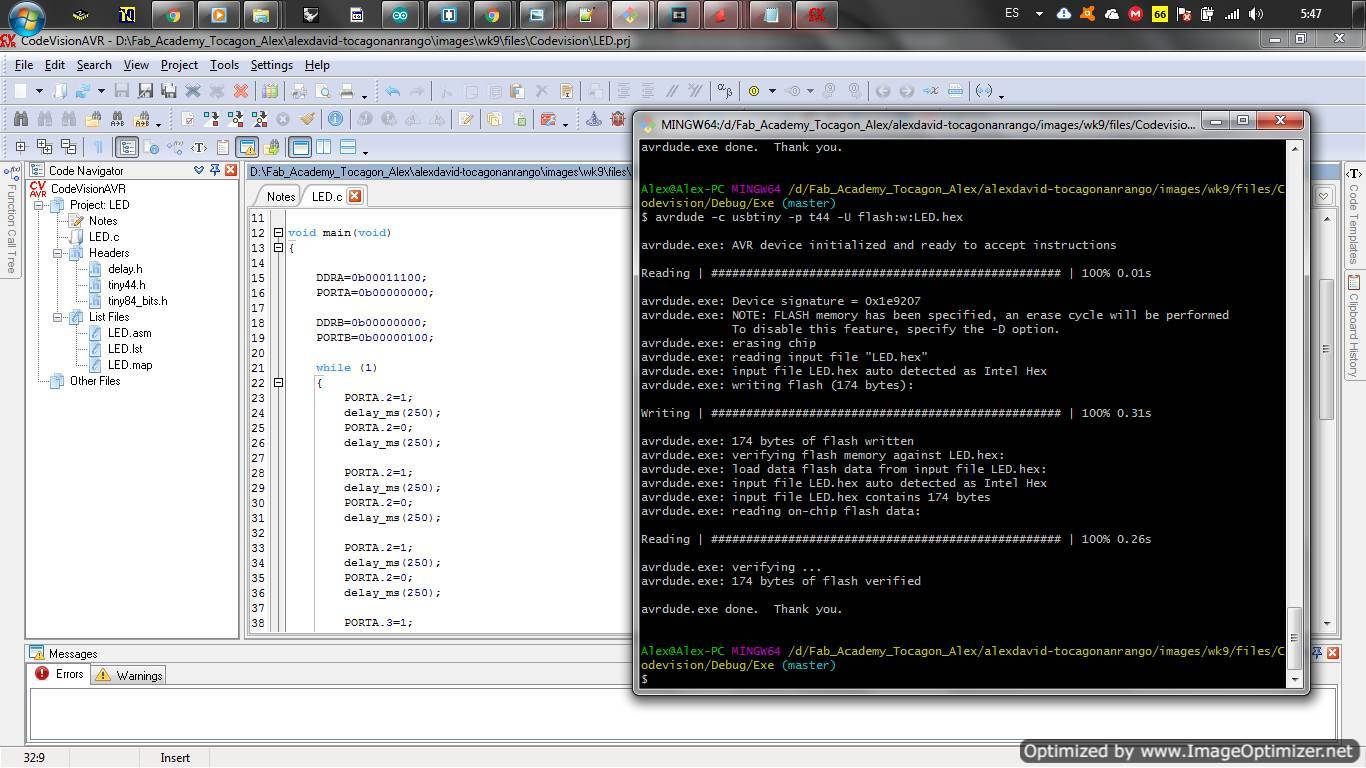Click the red X close file icon
This screenshot has height=768, width=1366.
(240, 91)
